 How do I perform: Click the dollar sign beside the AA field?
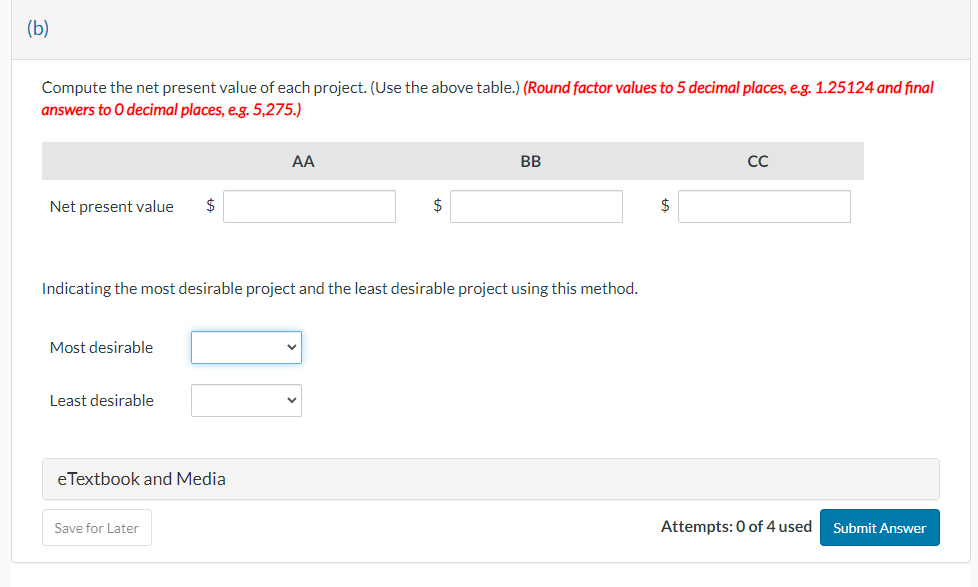pyautogui.click(x=210, y=206)
